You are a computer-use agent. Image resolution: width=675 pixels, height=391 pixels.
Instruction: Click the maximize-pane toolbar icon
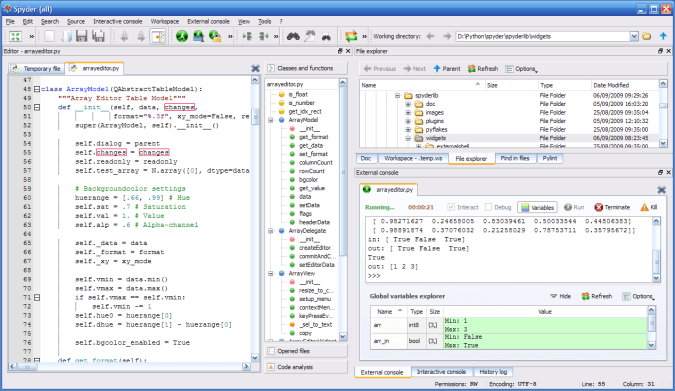click(x=15, y=36)
